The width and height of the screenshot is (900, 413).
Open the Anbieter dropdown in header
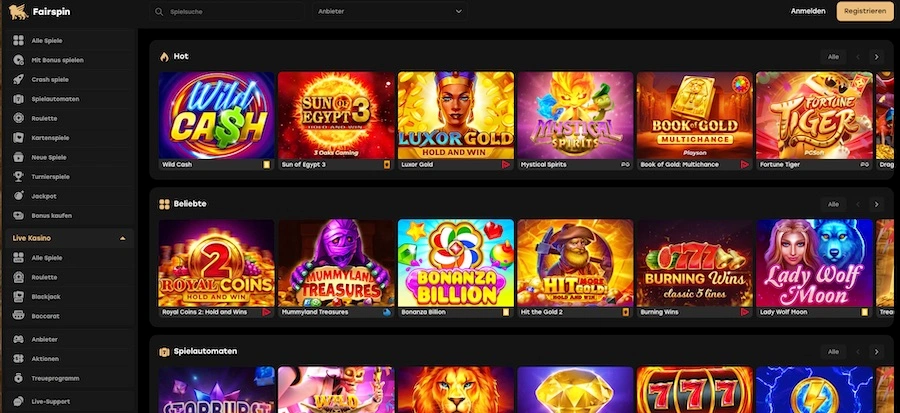390,11
